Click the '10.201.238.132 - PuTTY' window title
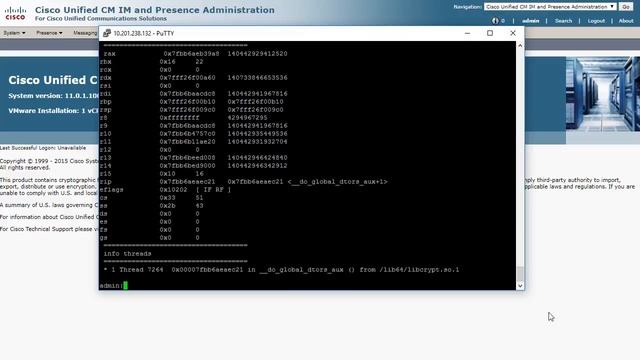Image resolution: width=640 pixels, height=360 pixels. click(x=144, y=33)
